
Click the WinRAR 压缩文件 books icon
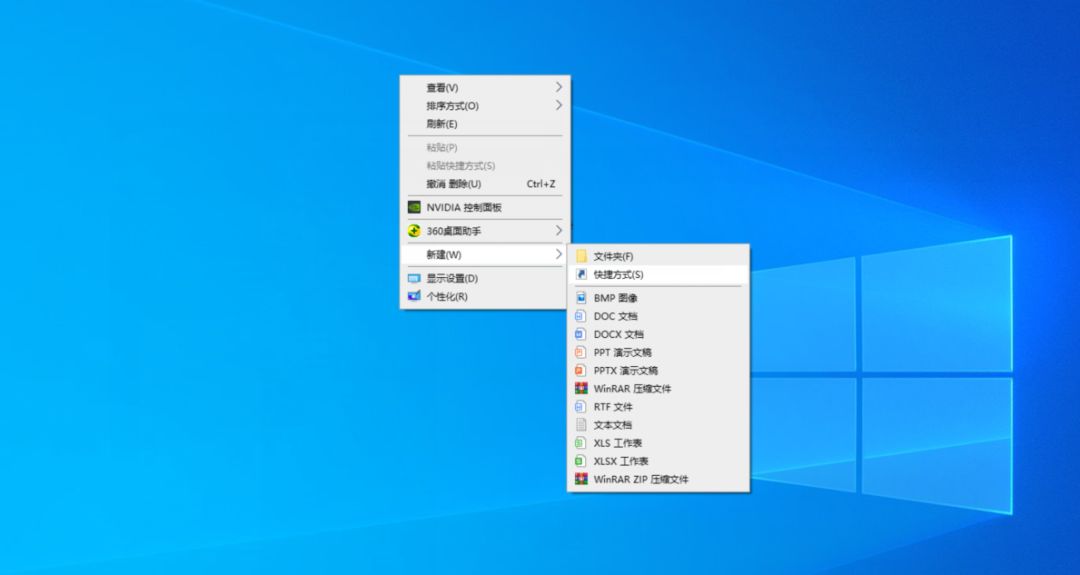[x=580, y=389]
